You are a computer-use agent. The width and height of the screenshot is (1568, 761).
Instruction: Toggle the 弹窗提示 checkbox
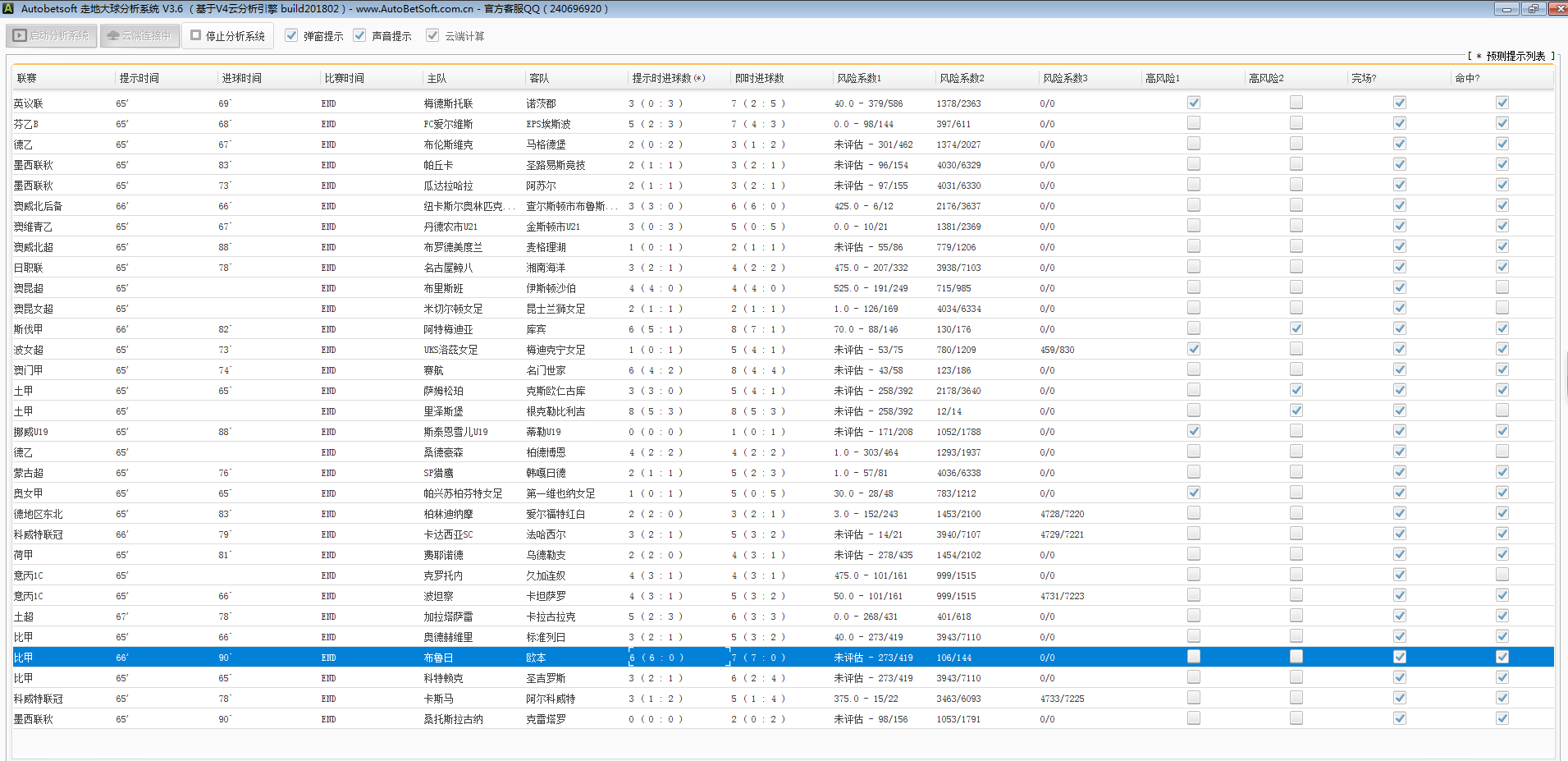coord(291,35)
